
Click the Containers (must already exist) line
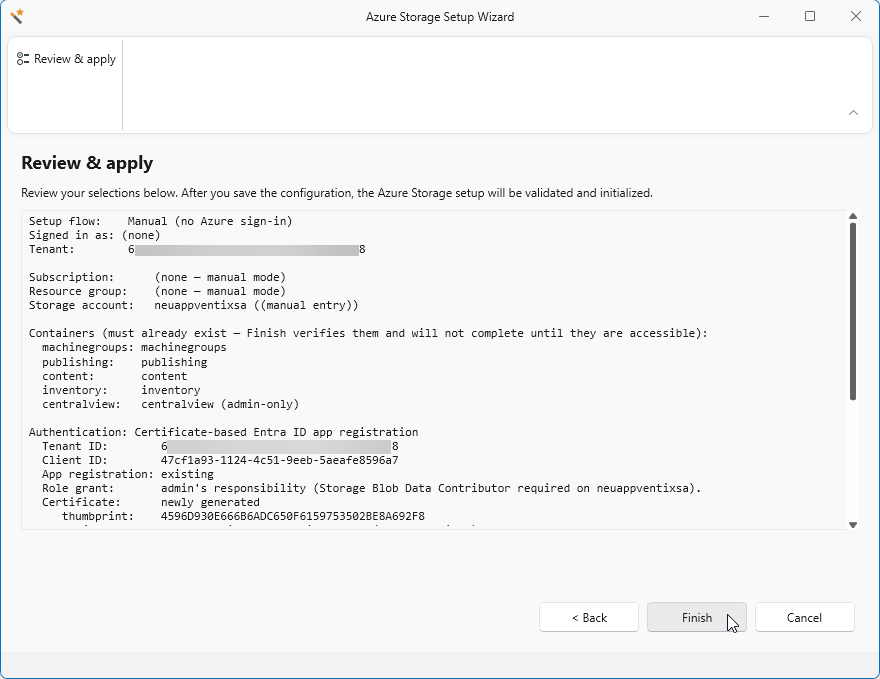(368, 333)
